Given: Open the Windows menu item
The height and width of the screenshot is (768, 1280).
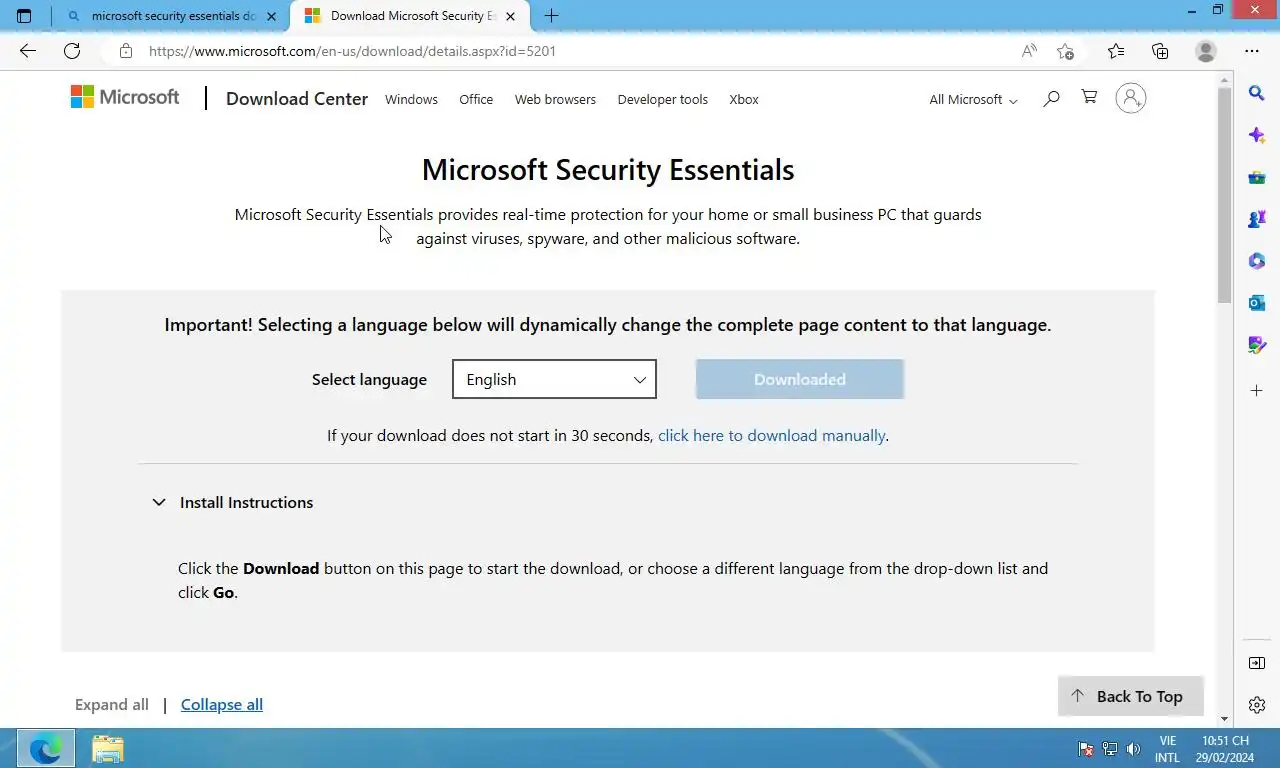Looking at the screenshot, I should pyautogui.click(x=411, y=99).
